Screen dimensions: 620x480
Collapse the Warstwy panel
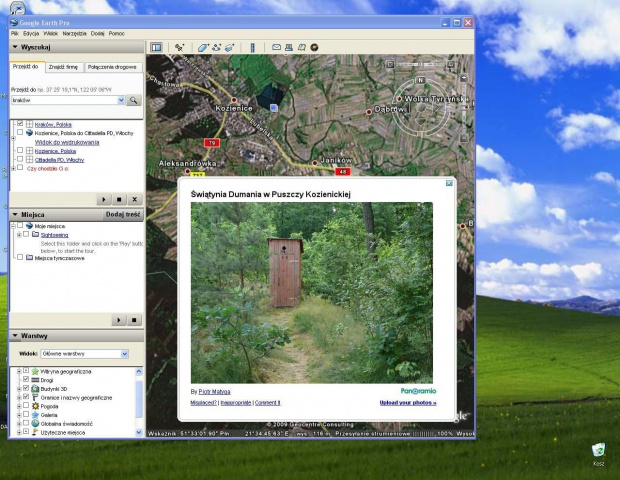(x=15, y=336)
